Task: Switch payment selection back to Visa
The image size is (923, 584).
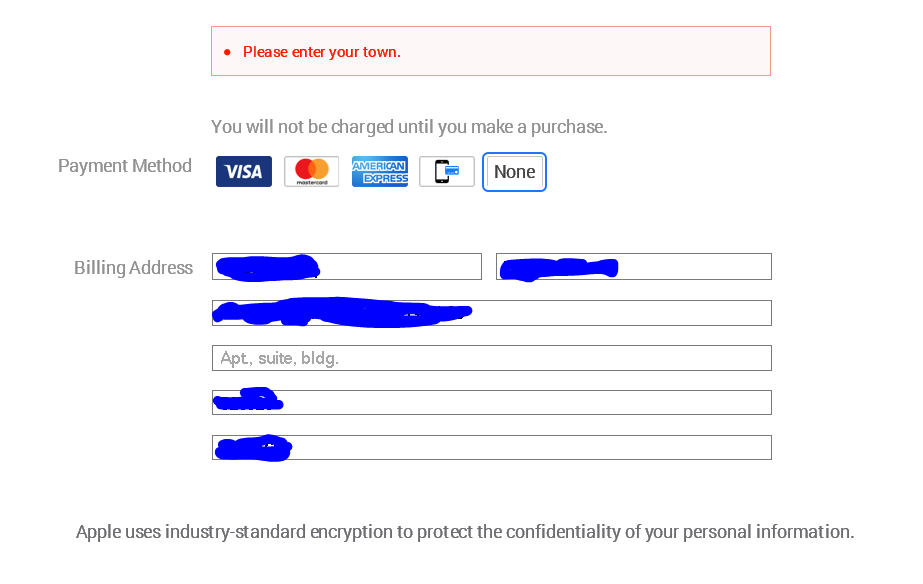Action: [x=243, y=171]
